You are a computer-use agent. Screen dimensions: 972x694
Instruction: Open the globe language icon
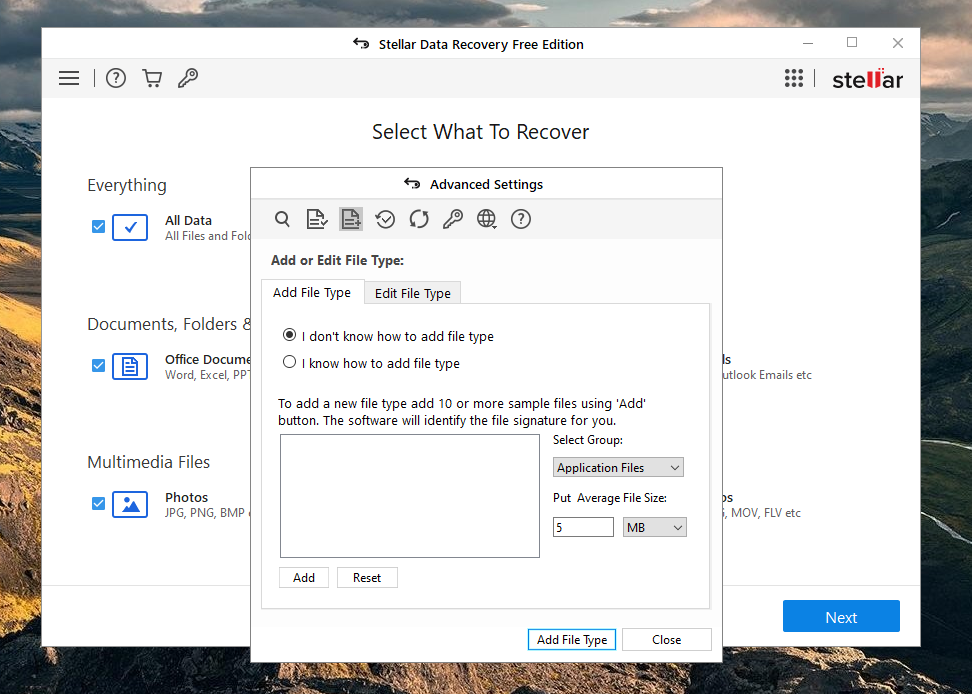(x=487, y=219)
